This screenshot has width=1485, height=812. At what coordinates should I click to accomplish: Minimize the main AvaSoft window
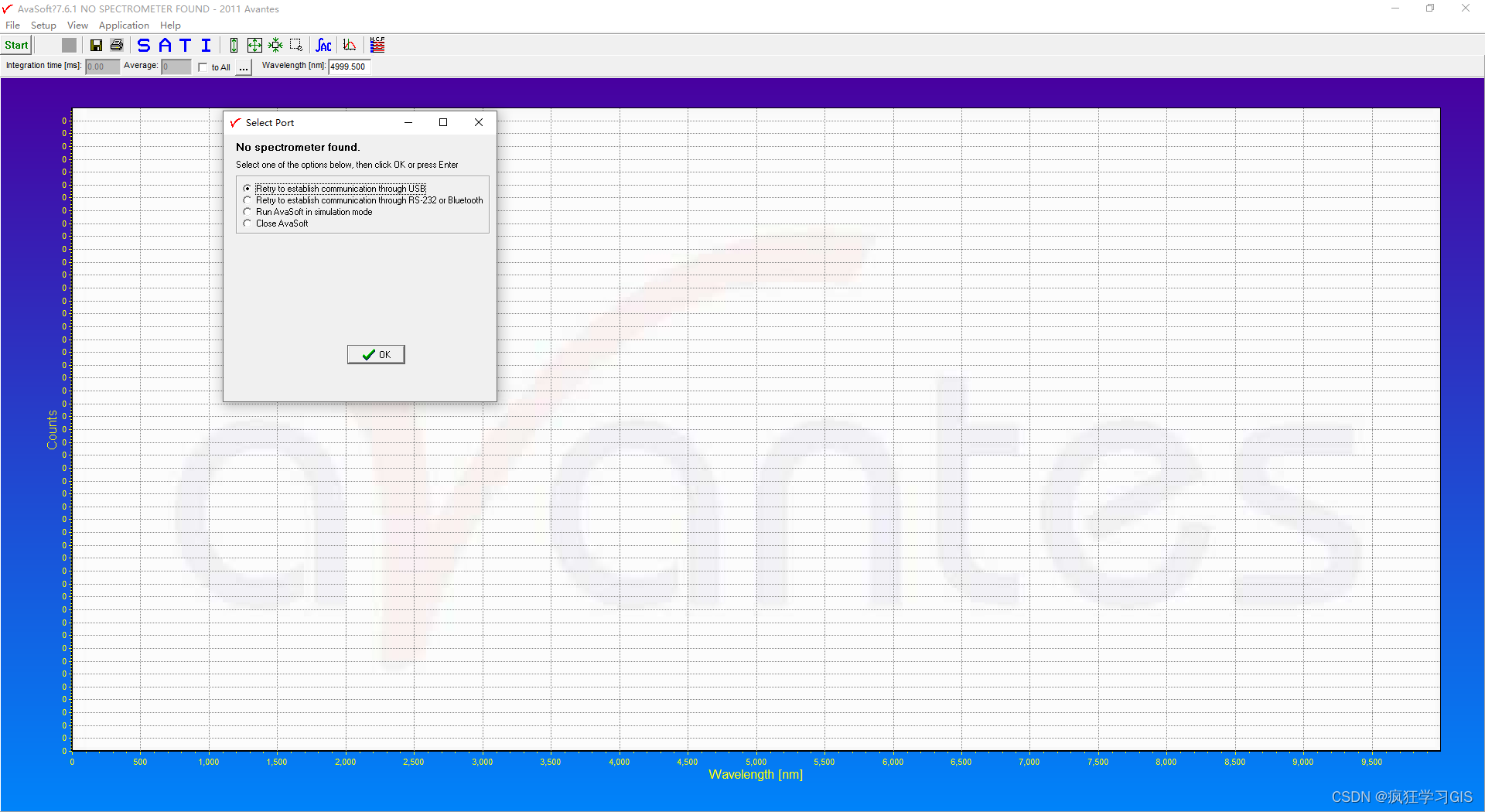[1395, 9]
